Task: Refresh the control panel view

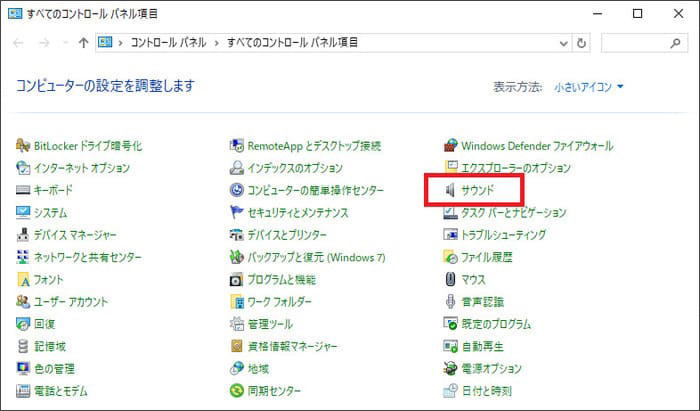Action: (581, 43)
